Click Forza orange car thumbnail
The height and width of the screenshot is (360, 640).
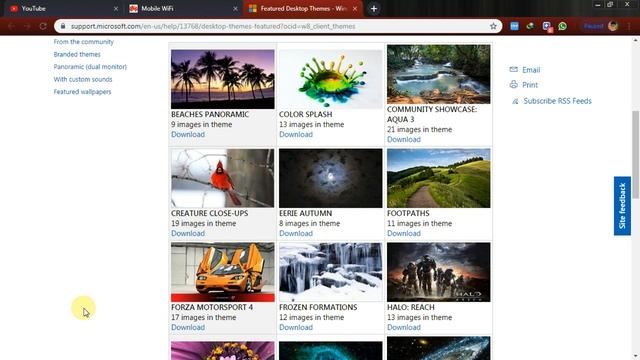pyautogui.click(x=222, y=272)
